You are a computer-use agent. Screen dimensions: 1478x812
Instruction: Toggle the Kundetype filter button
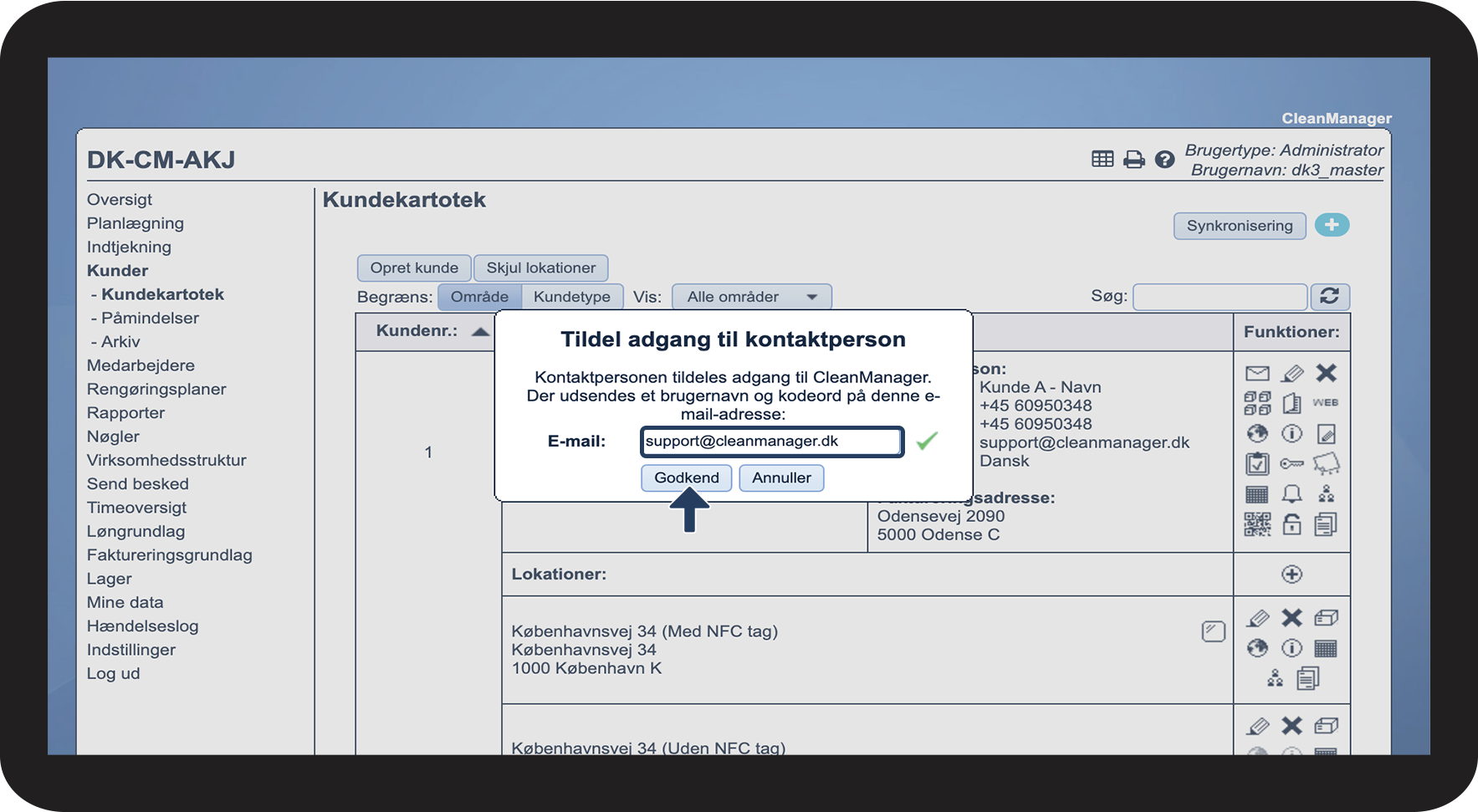click(572, 296)
